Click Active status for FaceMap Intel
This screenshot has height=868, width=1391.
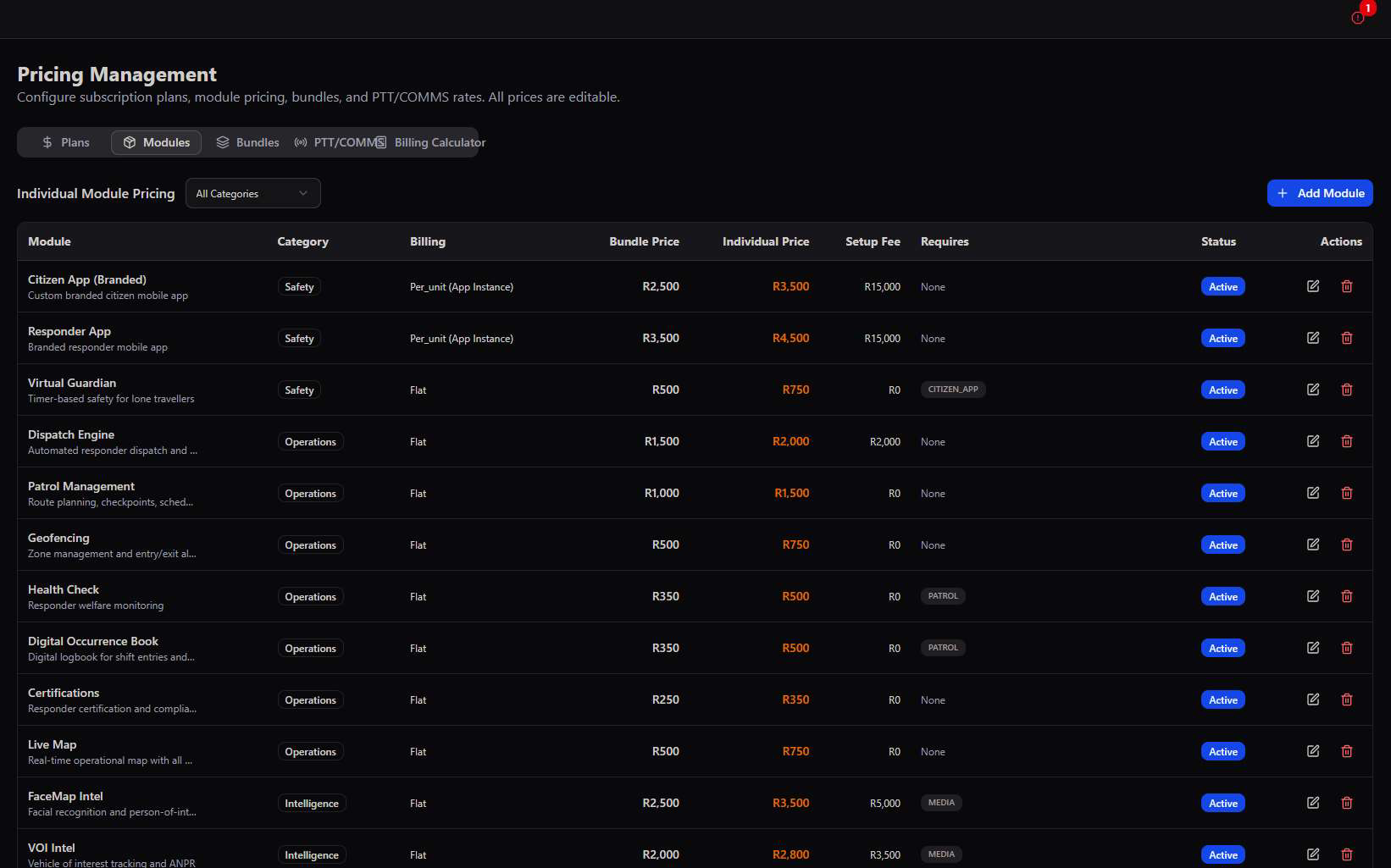1223,803
